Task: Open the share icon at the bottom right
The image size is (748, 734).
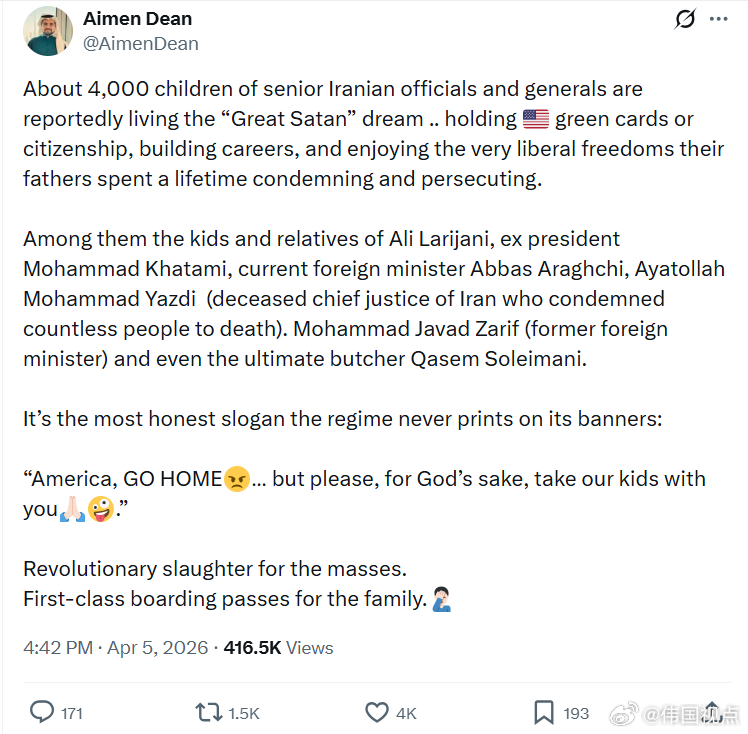Action: [x=712, y=712]
